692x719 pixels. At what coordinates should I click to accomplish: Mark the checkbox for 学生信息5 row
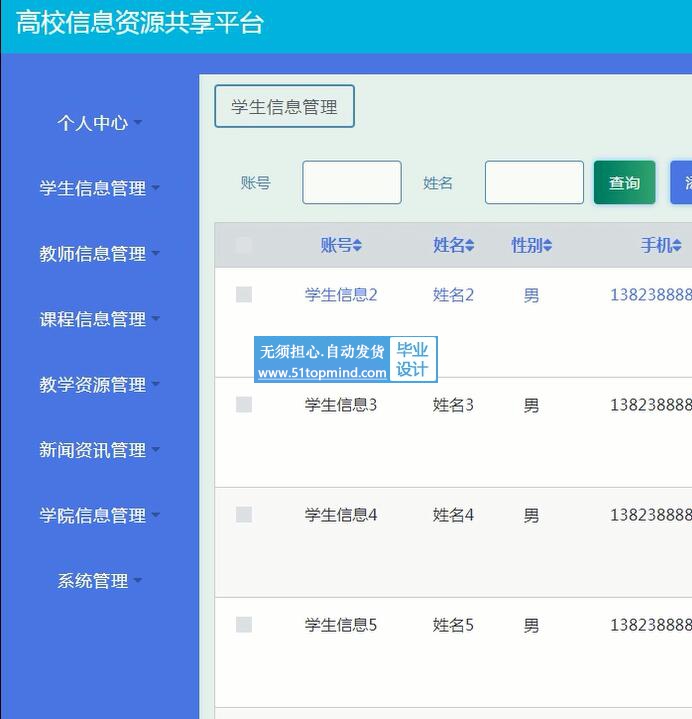coord(244,624)
